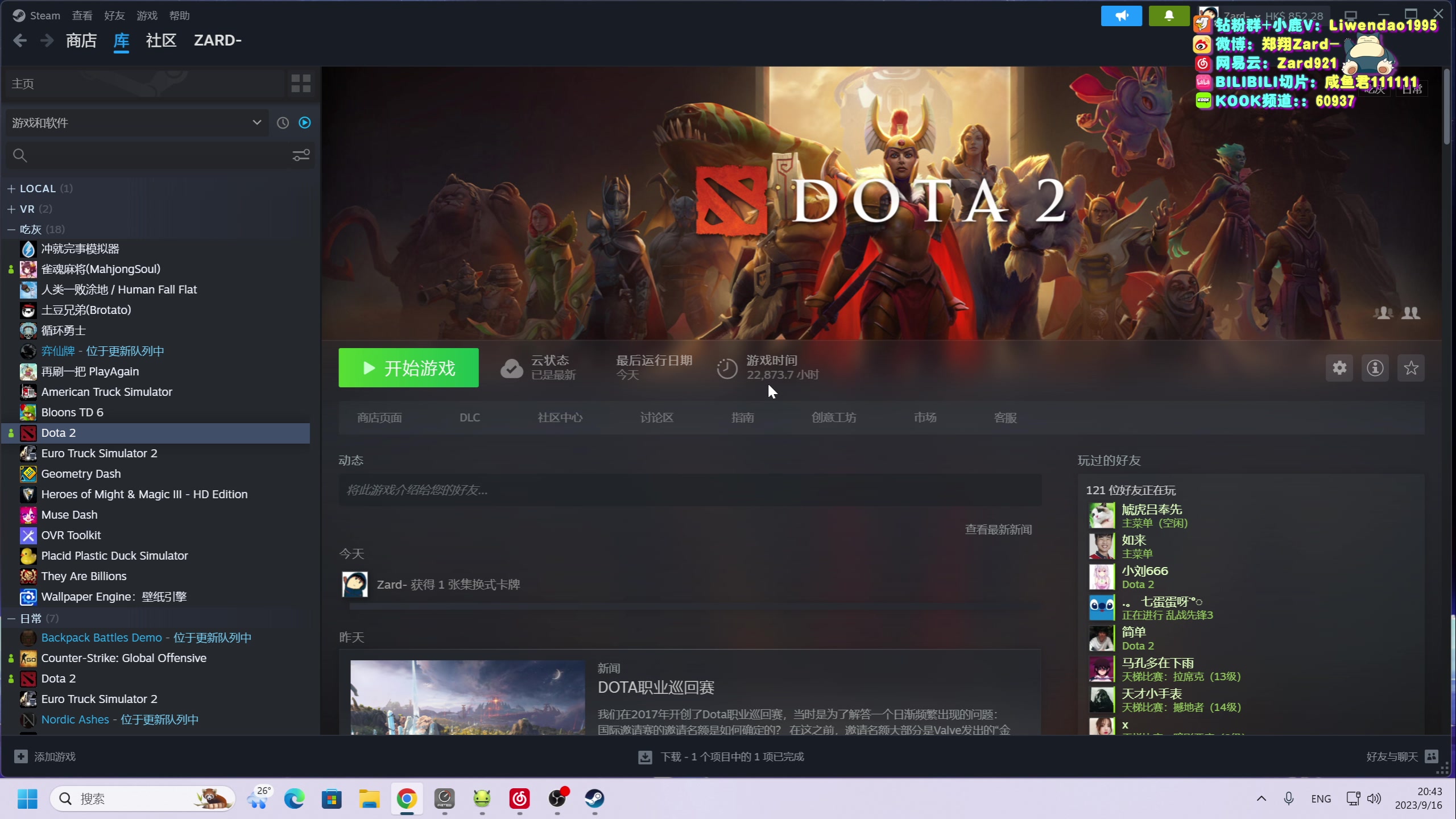Screen dimensions: 1456x819
Task: Click the main page vertical scrollbar
Action: (1446, 108)
